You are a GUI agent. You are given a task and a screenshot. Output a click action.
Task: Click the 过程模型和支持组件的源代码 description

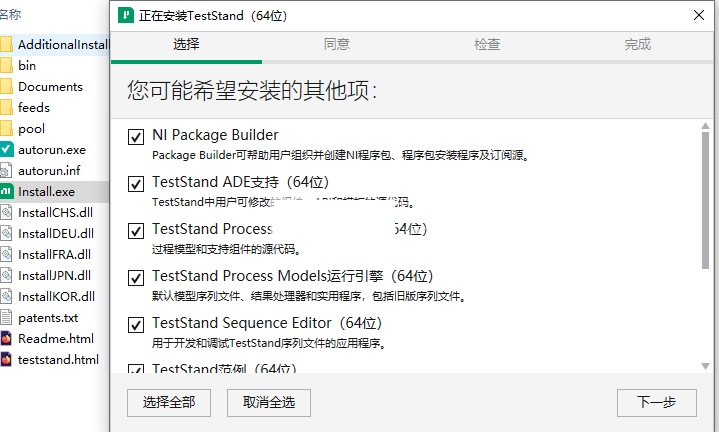click(227, 249)
